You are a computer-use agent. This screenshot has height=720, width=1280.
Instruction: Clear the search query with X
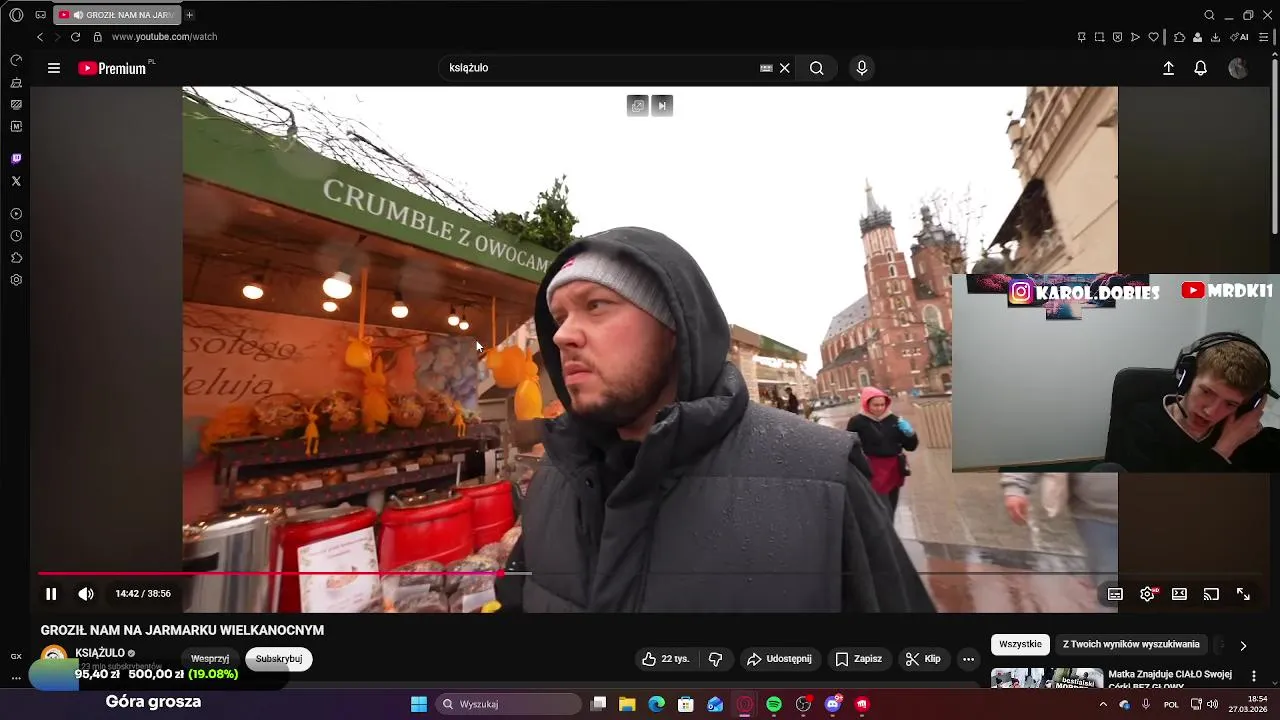(785, 68)
